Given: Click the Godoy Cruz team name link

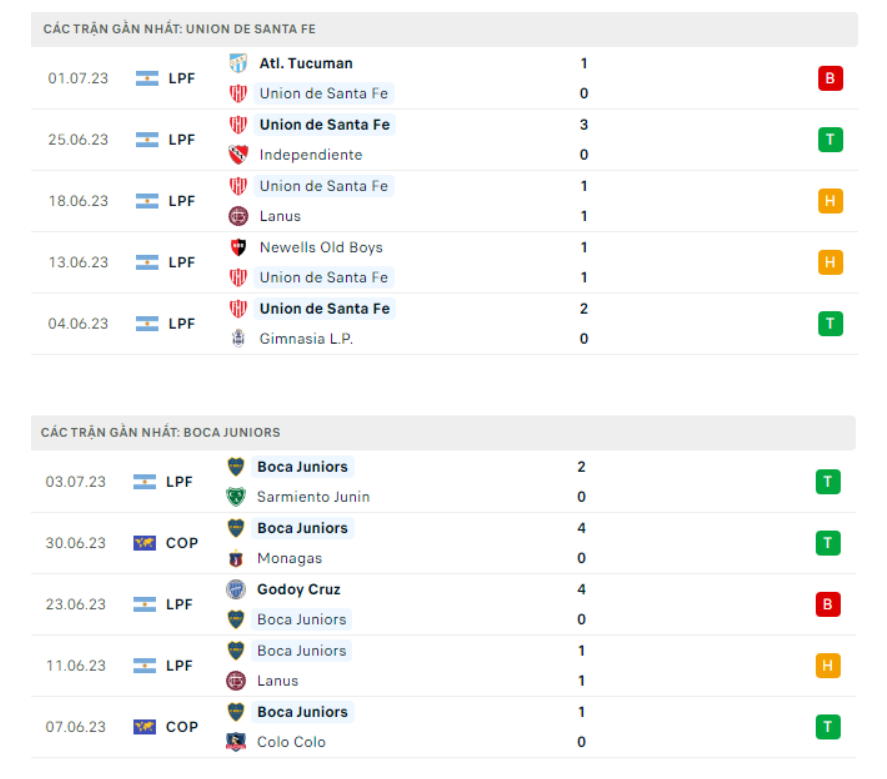Looking at the screenshot, I should pyautogui.click(x=298, y=589).
